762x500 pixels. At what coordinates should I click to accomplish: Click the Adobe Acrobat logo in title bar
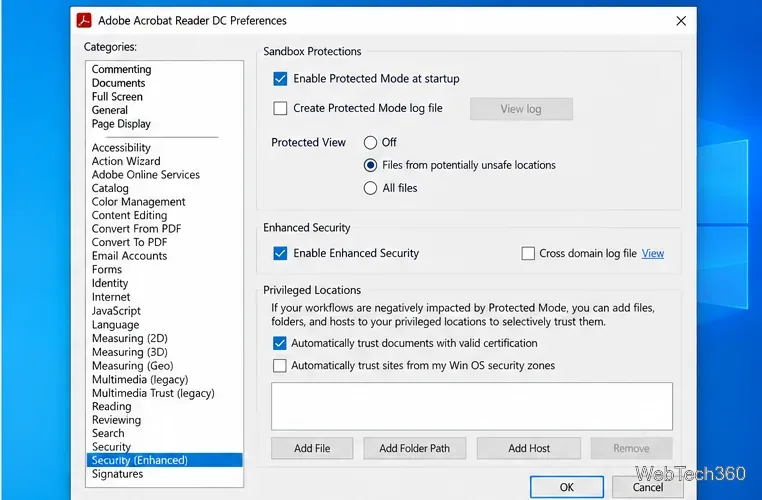click(84, 20)
